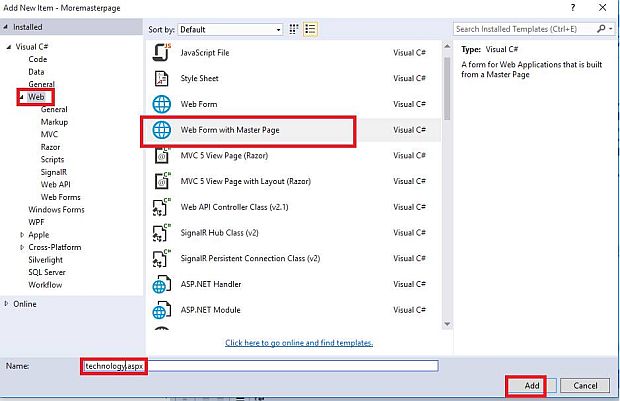Click the scroll down arrow of template list
Screen dimensions: 620x401
pos(447,324)
